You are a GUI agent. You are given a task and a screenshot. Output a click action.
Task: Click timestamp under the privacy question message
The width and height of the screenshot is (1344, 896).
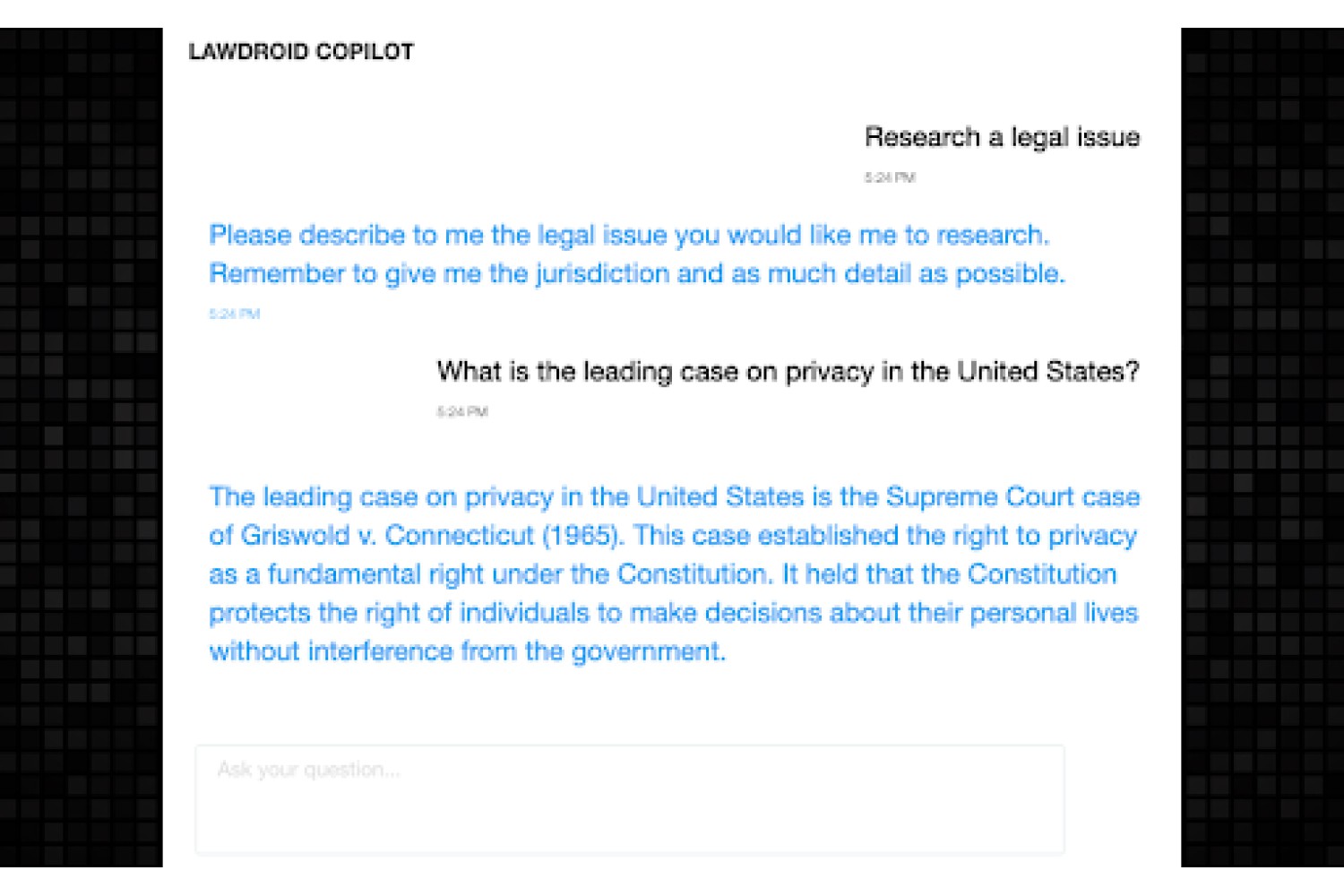(x=462, y=411)
